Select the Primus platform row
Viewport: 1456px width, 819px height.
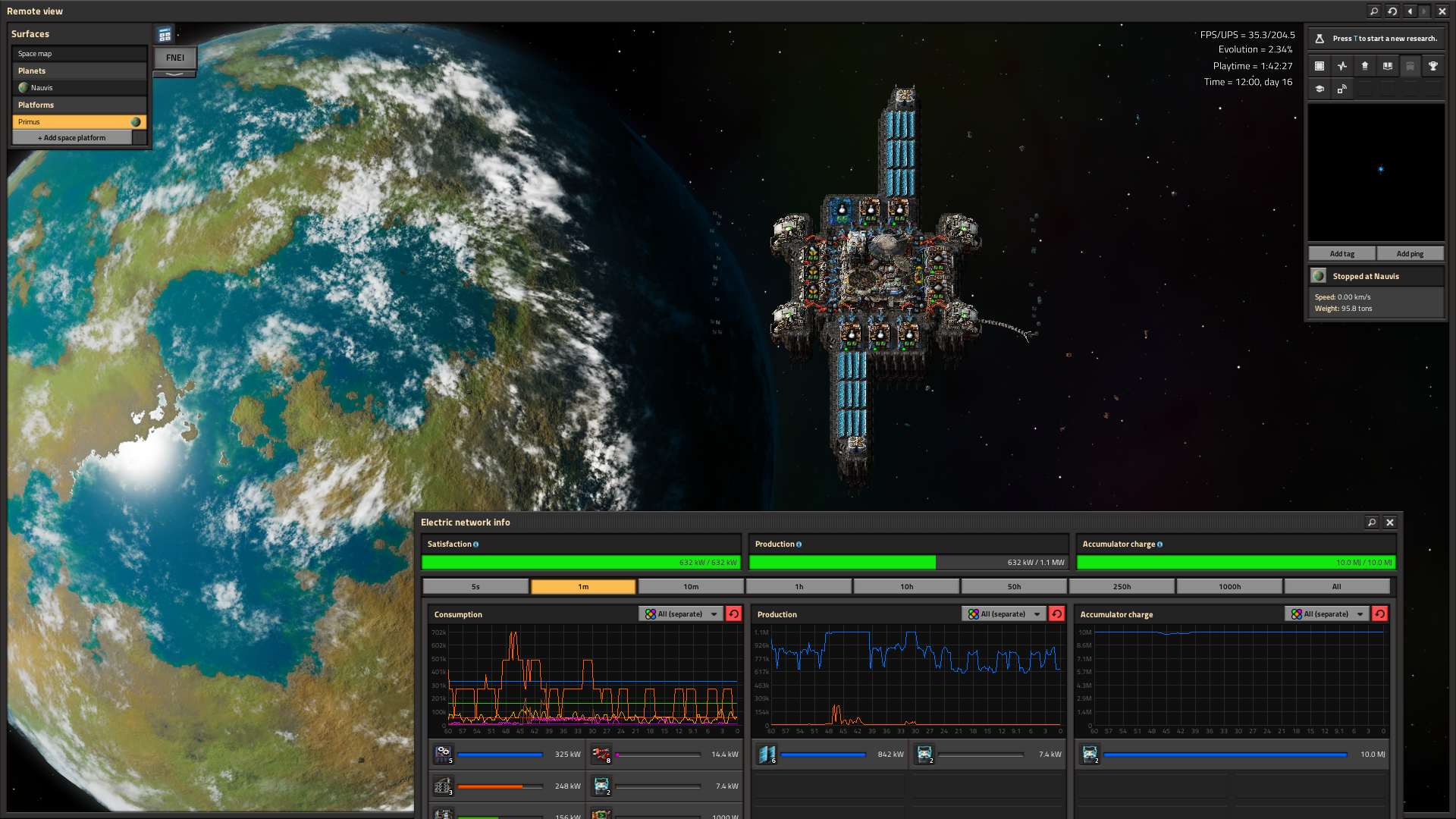tap(79, 122)
